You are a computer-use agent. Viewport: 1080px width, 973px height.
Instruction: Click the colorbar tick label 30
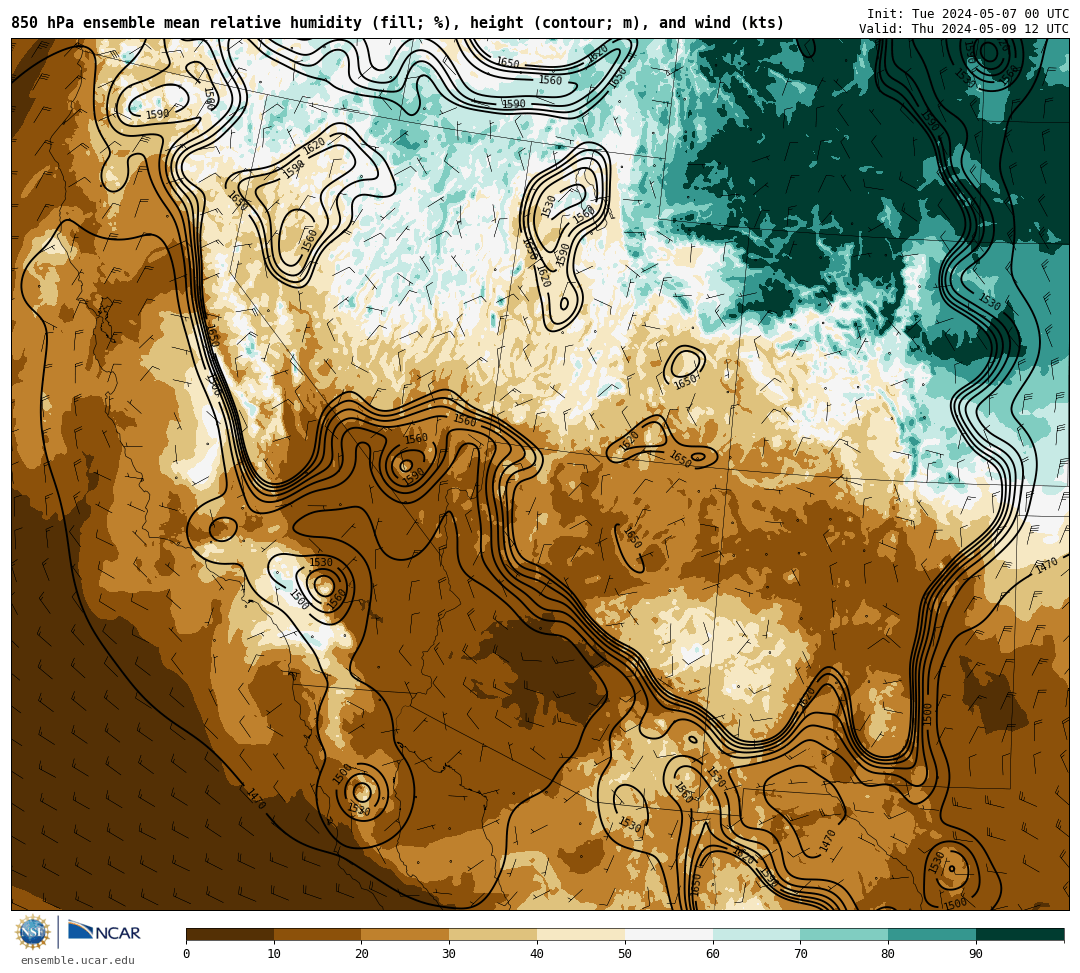450,954
